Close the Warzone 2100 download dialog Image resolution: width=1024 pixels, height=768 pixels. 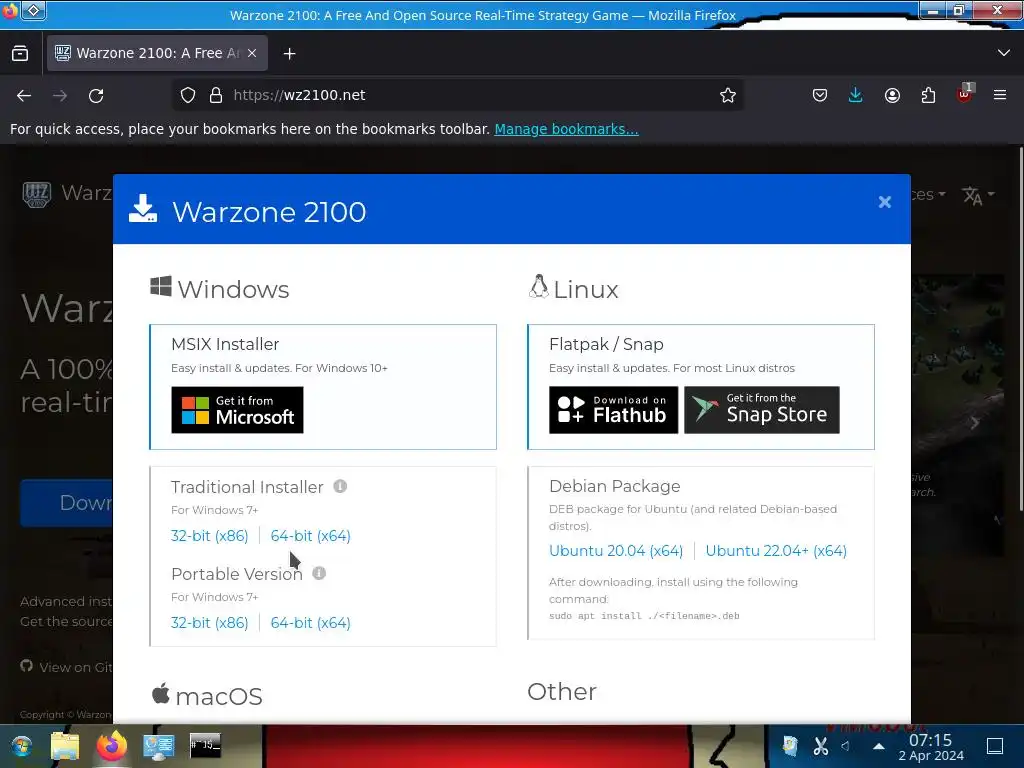click(x=884, y=202)
